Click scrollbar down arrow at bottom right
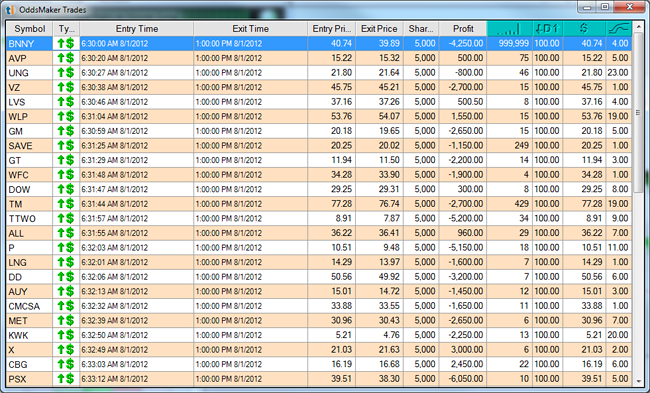The height and width of the screenshot is (393, 650). [x=638, y=381]
